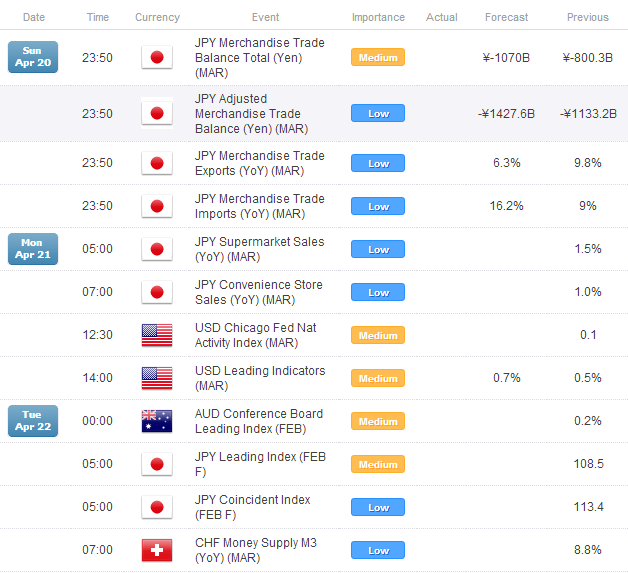Click previous value 113.4
Screen dimensions: 628x573
(588, 507)
